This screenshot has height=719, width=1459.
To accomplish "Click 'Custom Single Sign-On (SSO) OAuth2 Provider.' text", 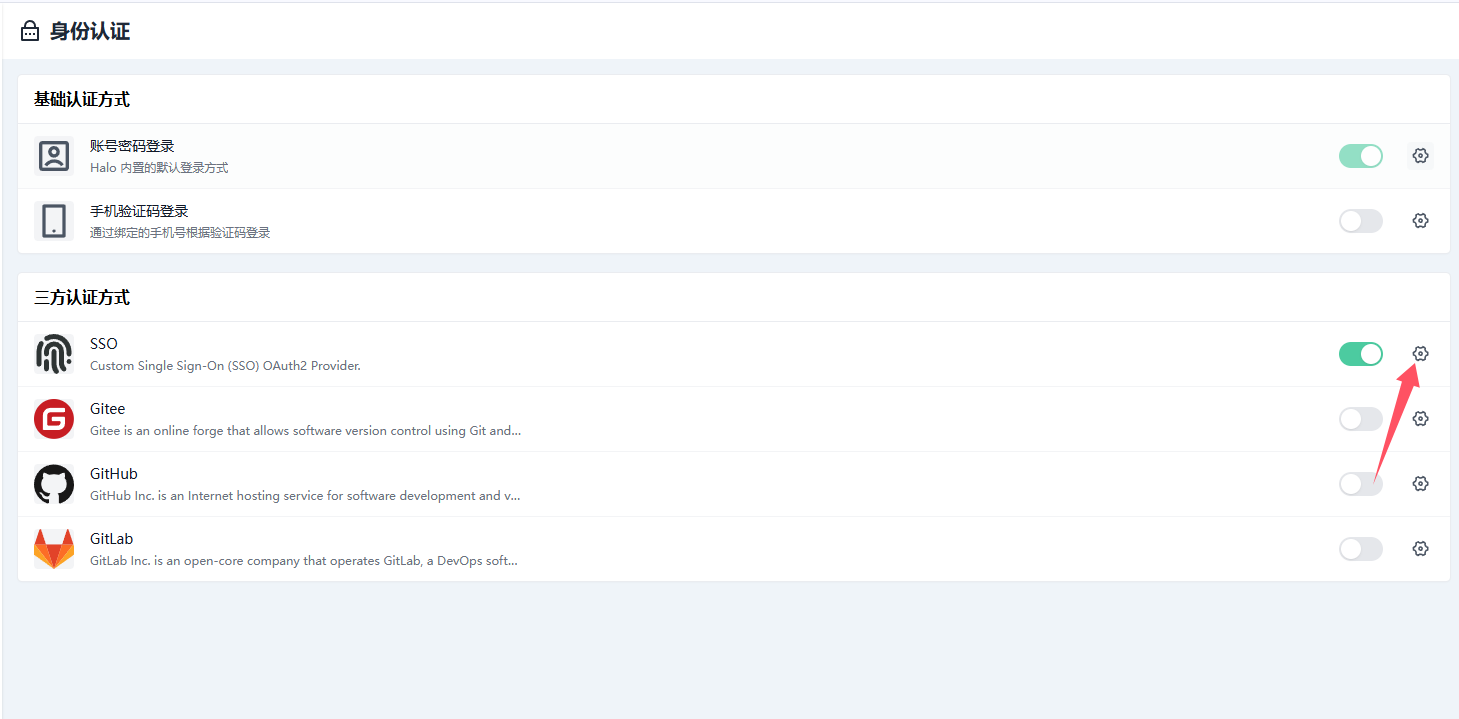I will pos(225,366).
